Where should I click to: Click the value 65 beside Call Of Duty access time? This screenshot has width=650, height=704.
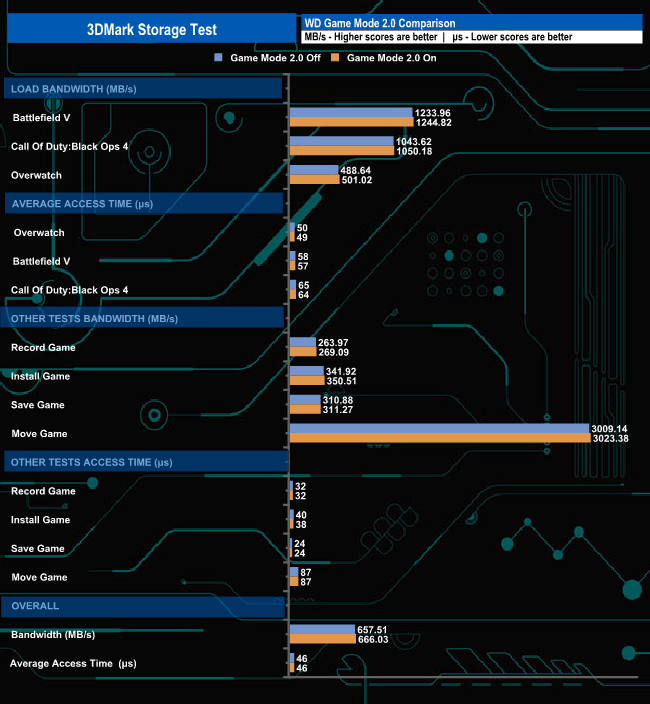coord(303,285)
